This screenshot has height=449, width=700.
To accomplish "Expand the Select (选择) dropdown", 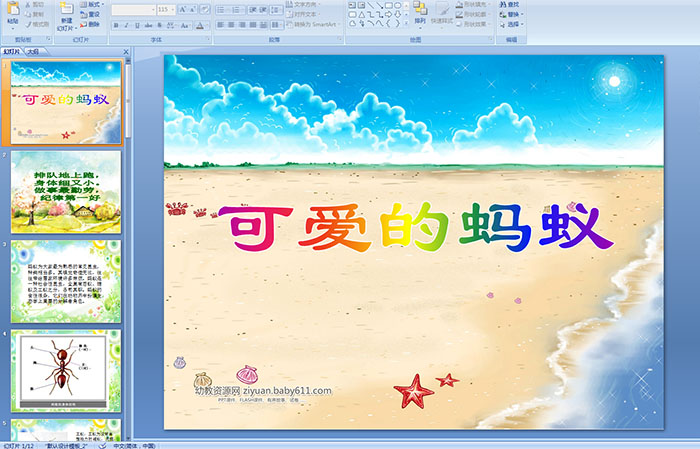I will 511,25.
